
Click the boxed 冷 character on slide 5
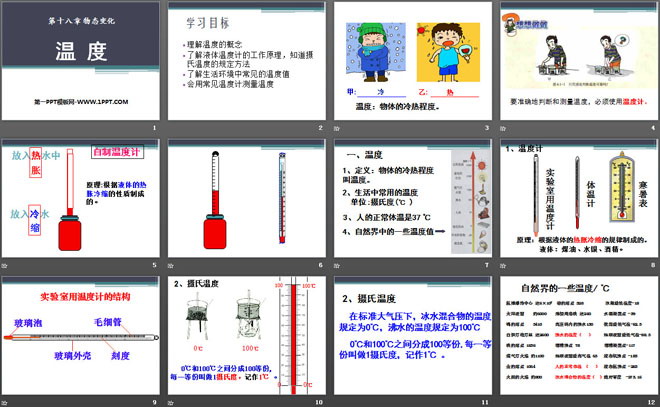click(x=36, y=213)
